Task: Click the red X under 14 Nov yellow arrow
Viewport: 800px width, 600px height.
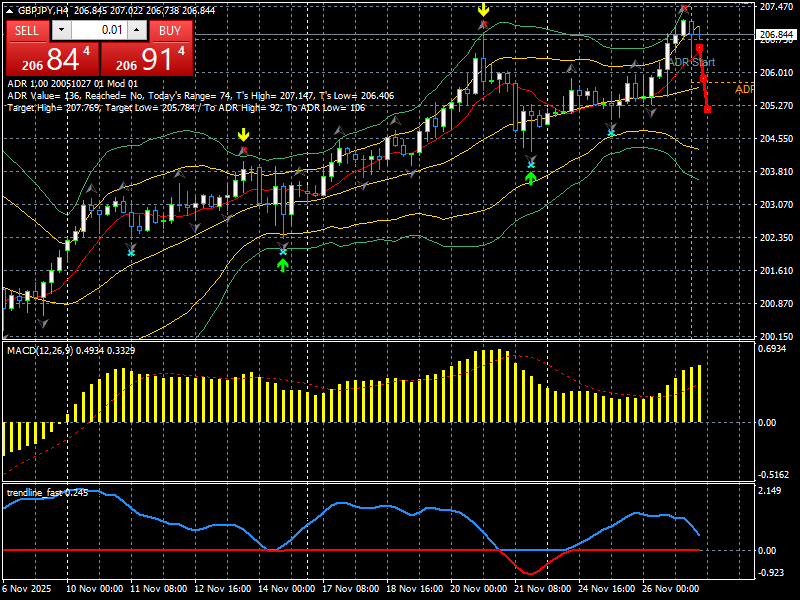Action: [x=243, y=150]
